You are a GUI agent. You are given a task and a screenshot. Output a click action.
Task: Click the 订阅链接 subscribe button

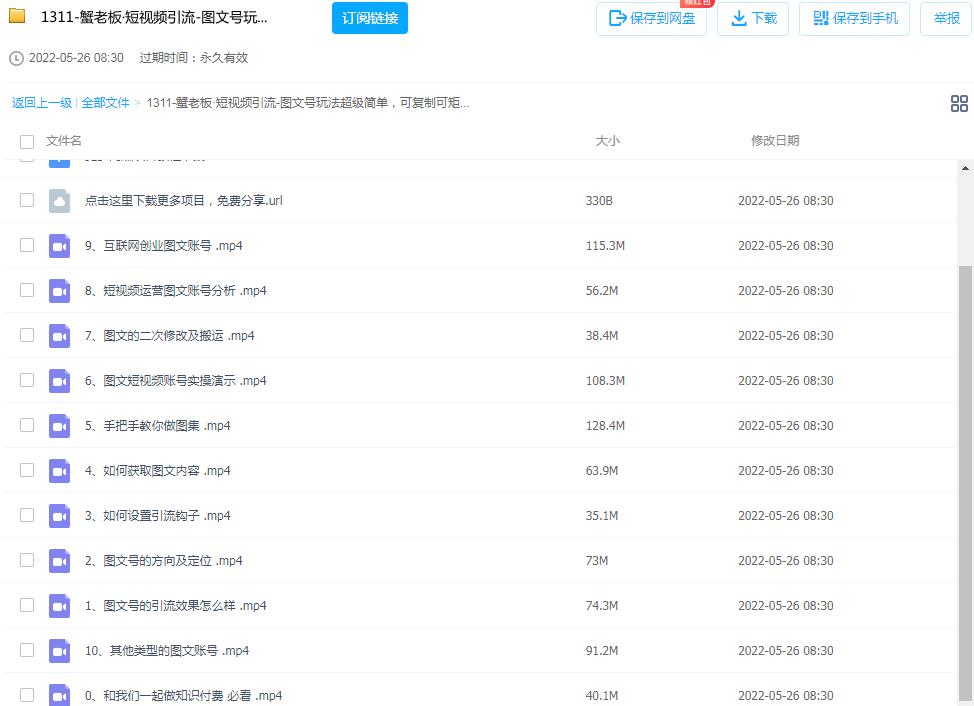point(370,18)
